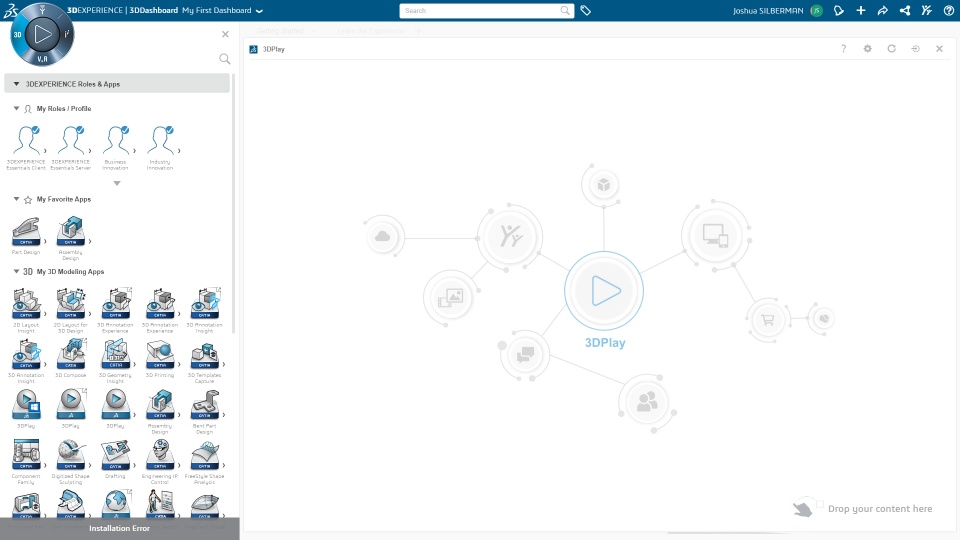Open the My First Dashboard dropdown caret
Image resolution: width=960 pixels, height=540 pixels.
click(259, 11)
